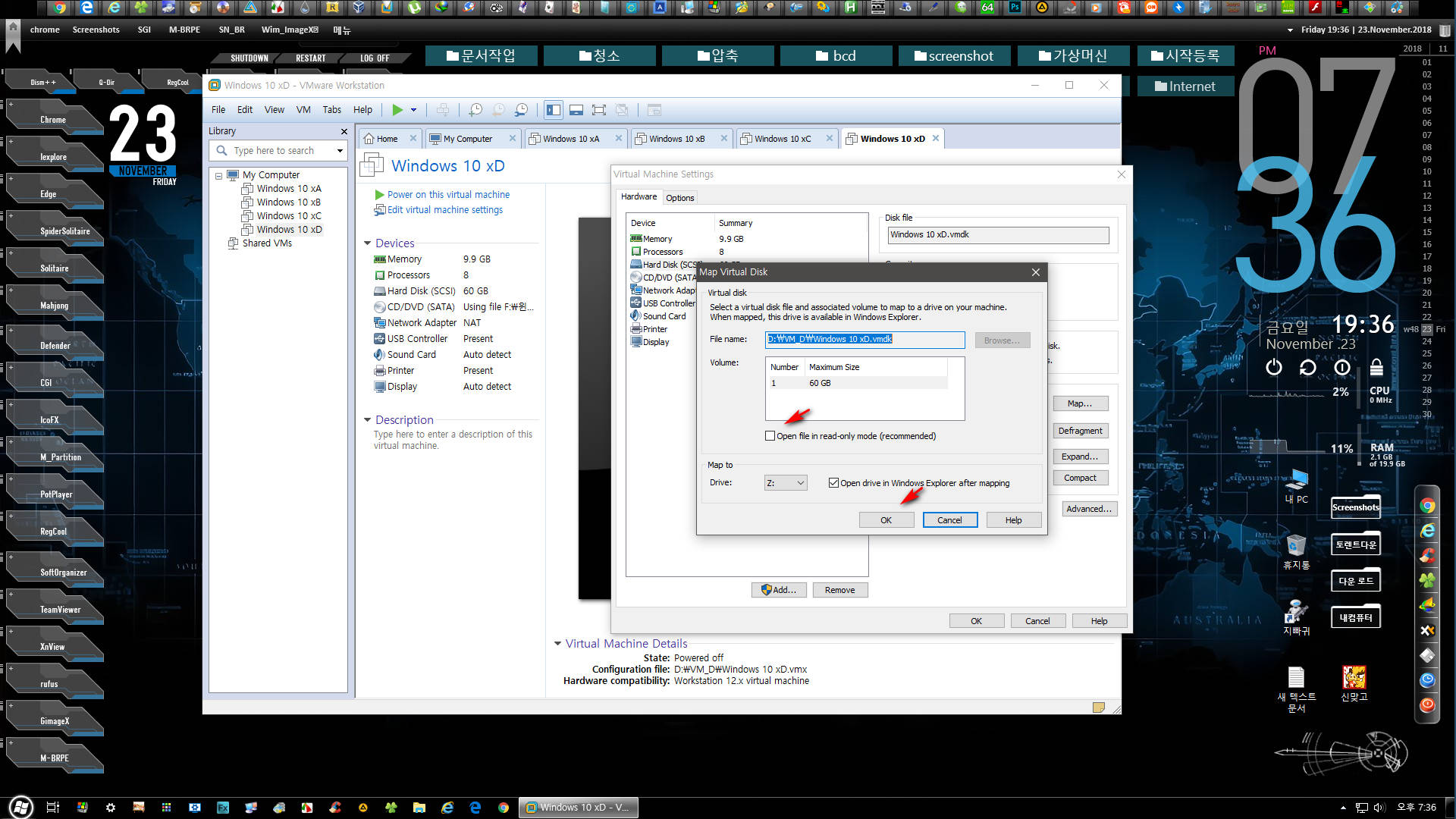Click Power on this virtual machine link
This screenshot has width=1456, height=819.
(x=448, y=195)
